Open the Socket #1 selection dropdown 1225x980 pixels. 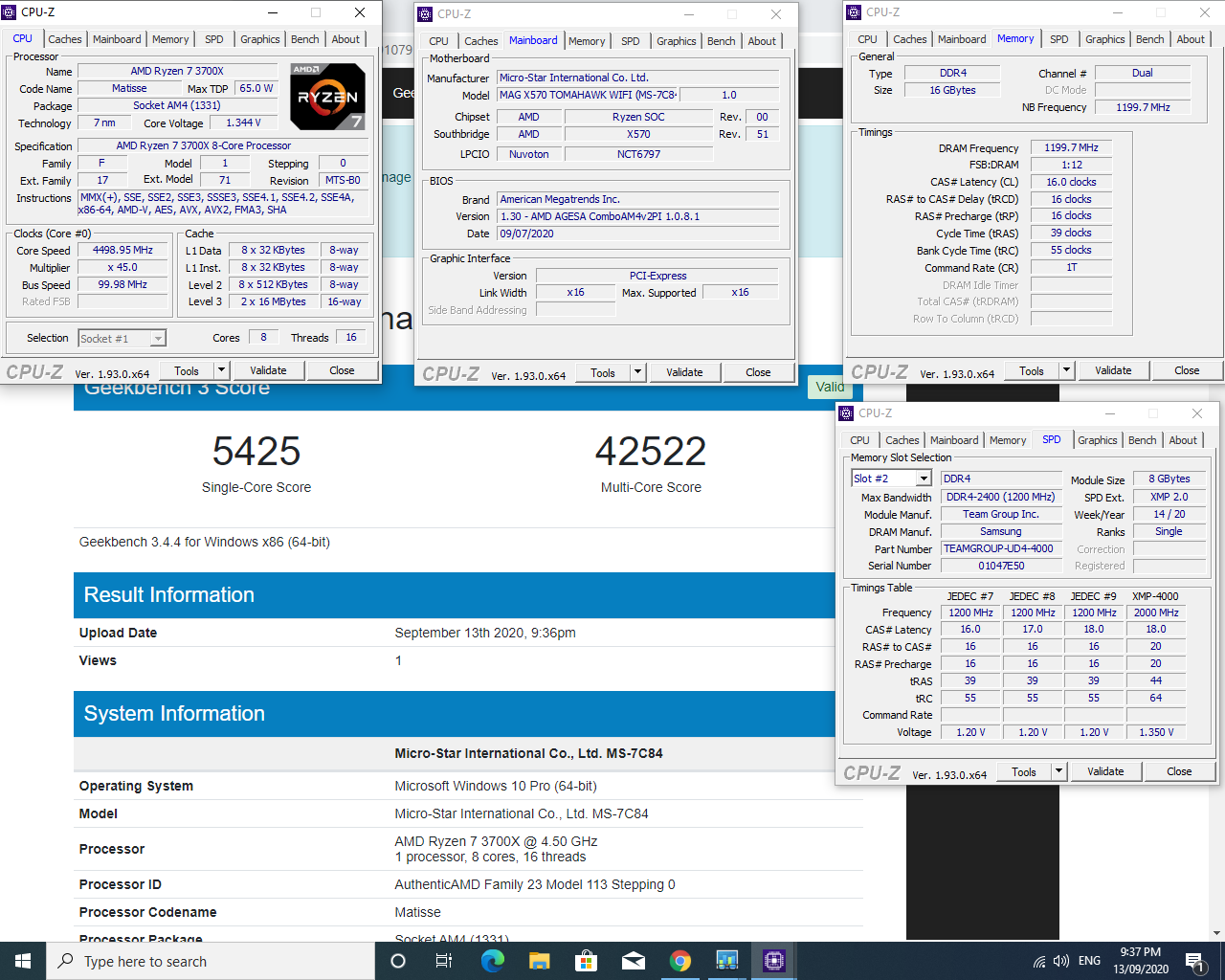158,339
